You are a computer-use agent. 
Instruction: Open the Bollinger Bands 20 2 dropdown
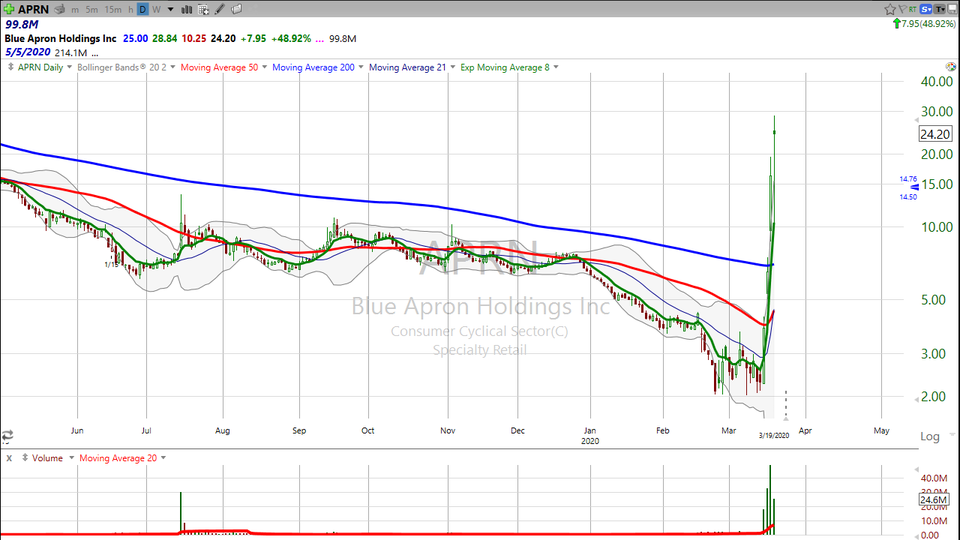(x=173, y=67)
